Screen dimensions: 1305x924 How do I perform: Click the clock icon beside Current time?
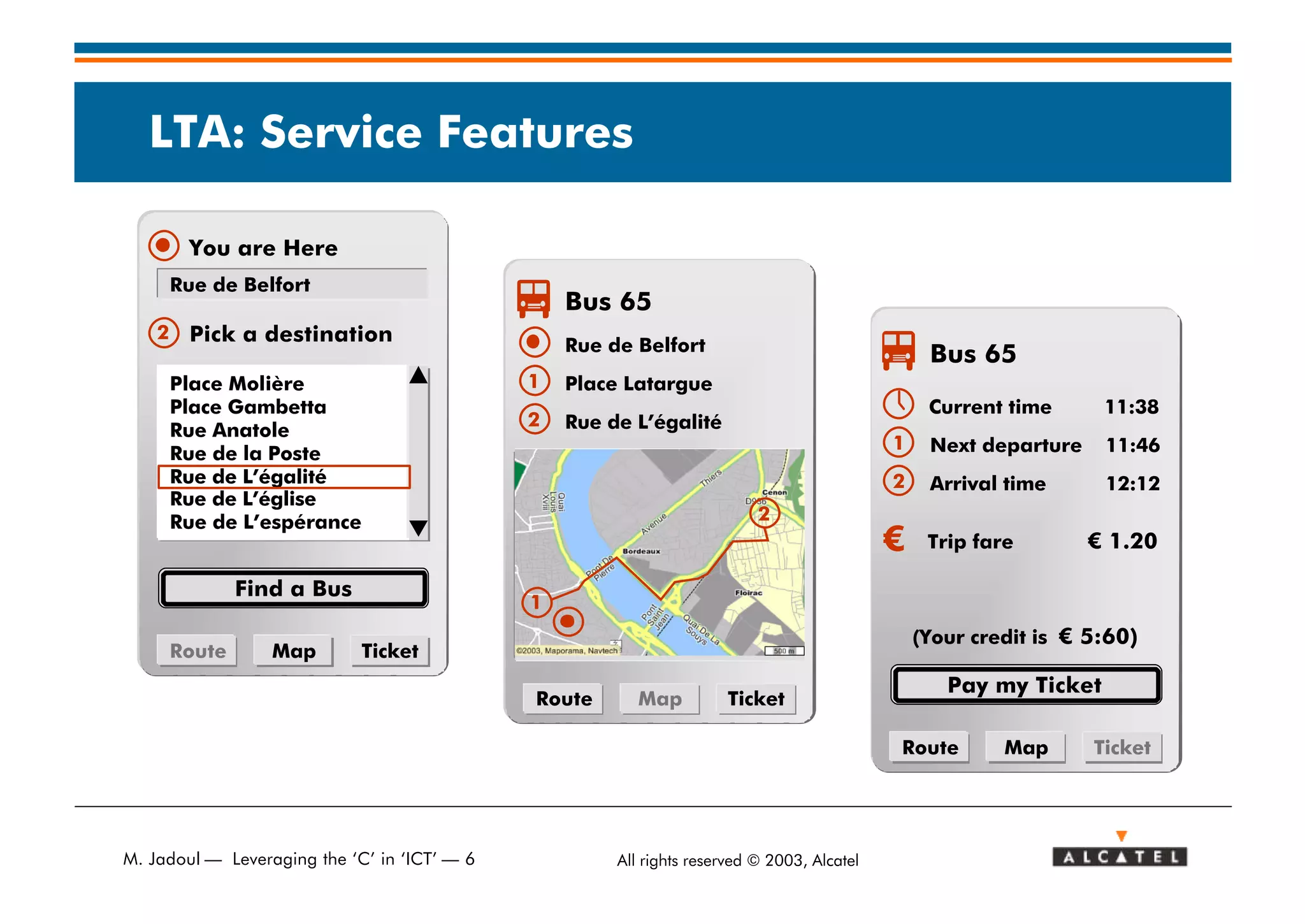click(898, 404)
